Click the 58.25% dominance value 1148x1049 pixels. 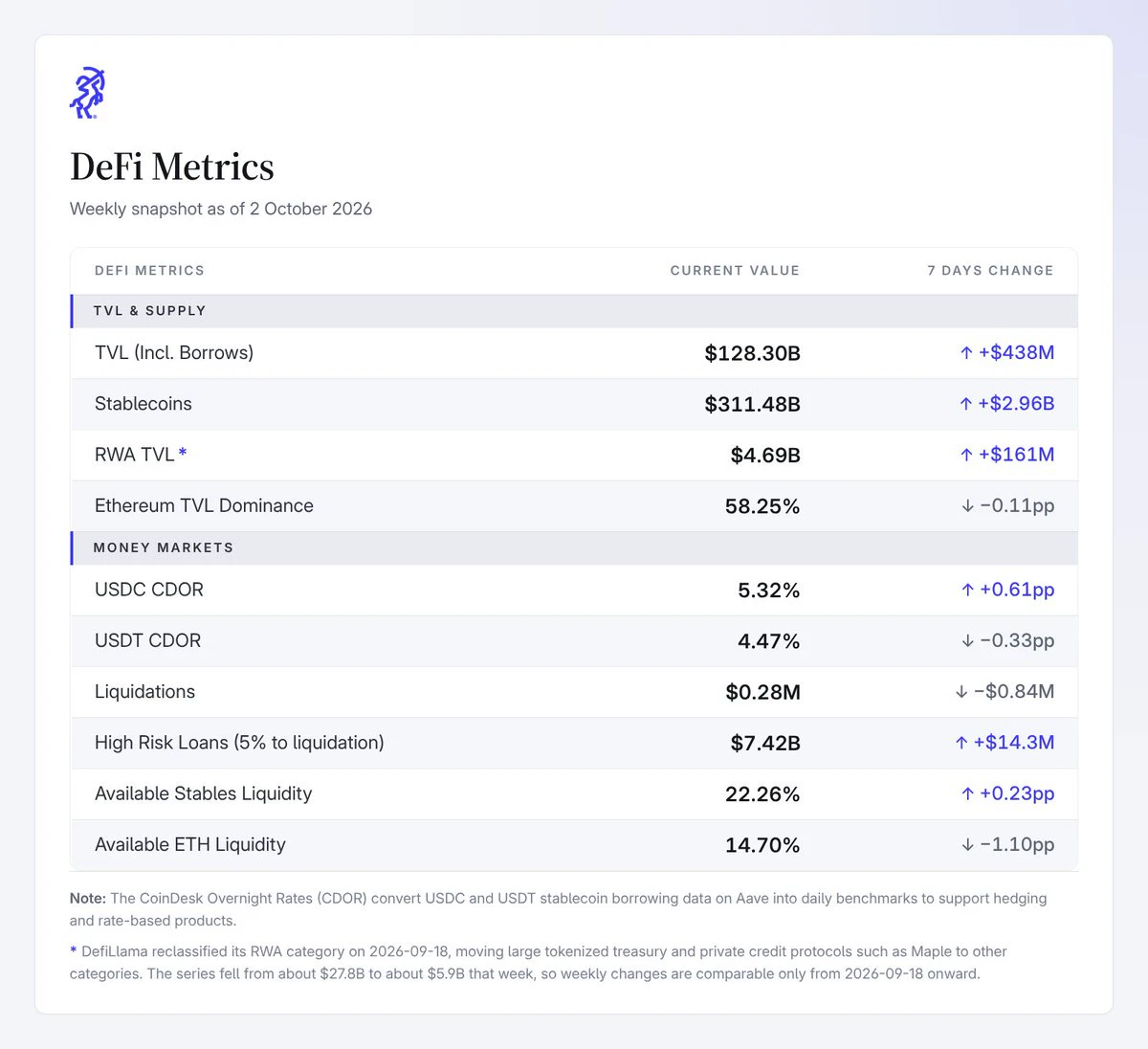(x=762, y=506)
